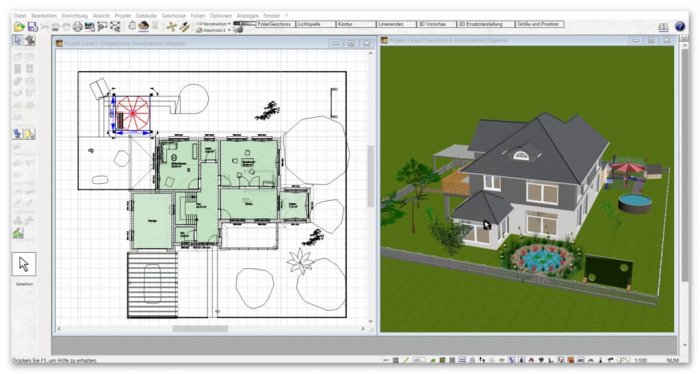Viewport: 700px width, 374px height.
Task: Click the screen capture toolbar icon
Action: [90, 27]
